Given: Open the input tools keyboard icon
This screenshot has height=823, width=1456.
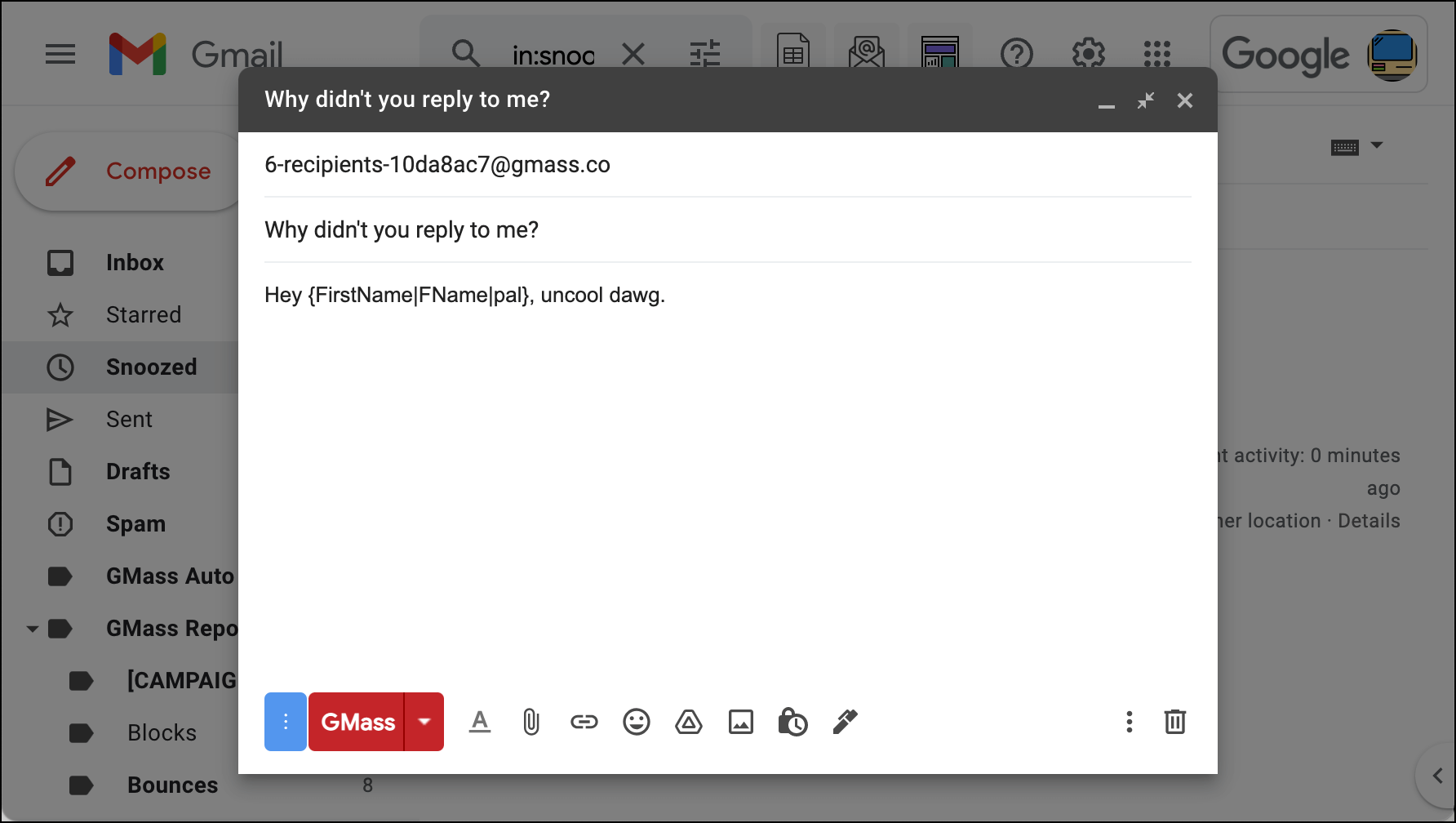Looking at the screenshot, I should click(1345, 147).
